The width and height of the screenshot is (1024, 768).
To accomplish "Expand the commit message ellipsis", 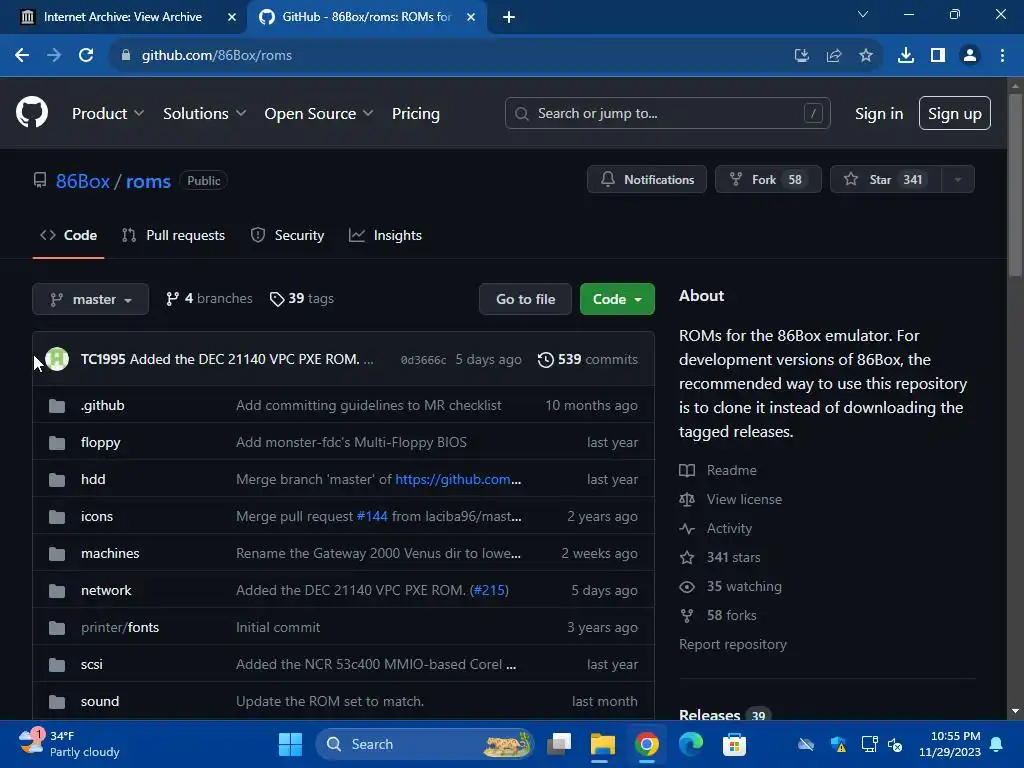I will pos(368,359).
